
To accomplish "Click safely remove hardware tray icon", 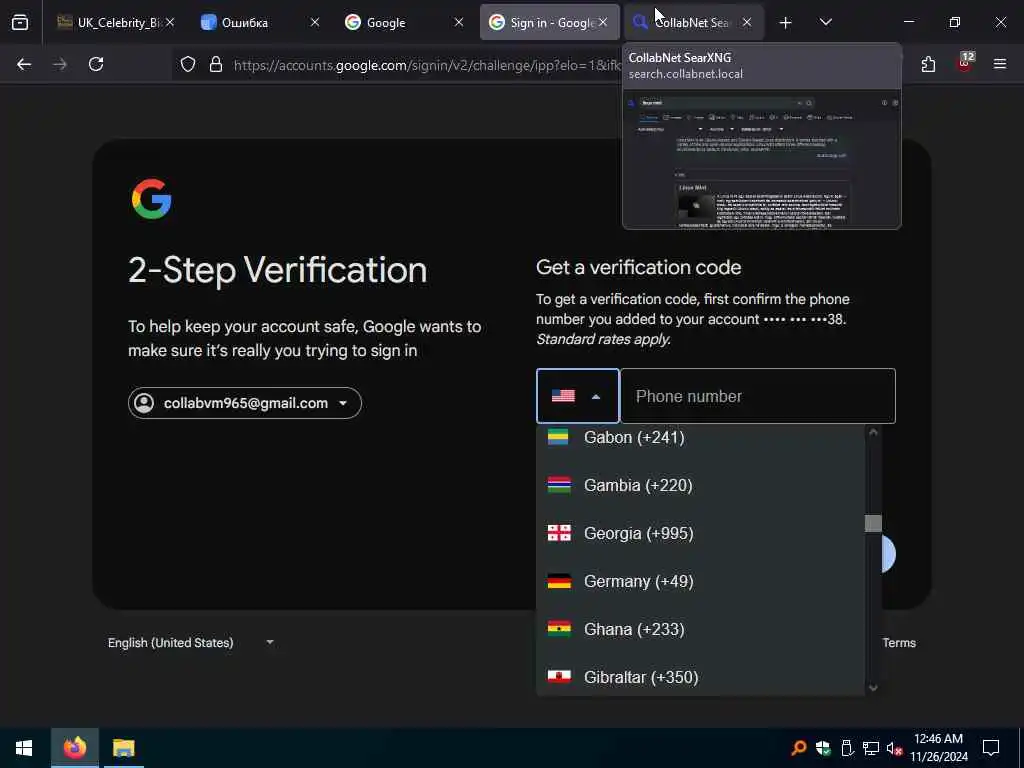I will (x=846, y=748).
